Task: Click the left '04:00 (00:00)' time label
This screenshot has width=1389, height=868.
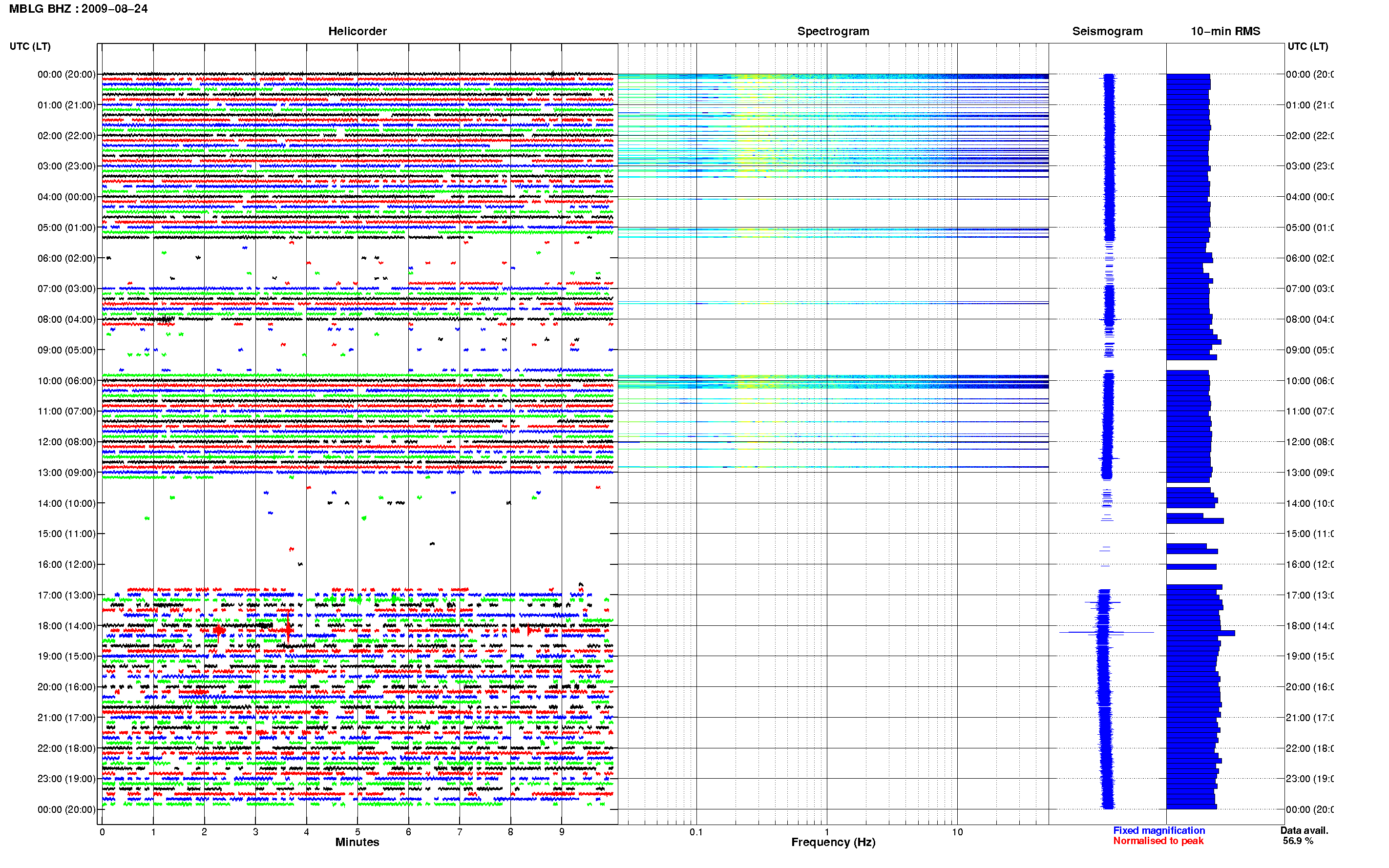Action: click(x=66, y=197)
